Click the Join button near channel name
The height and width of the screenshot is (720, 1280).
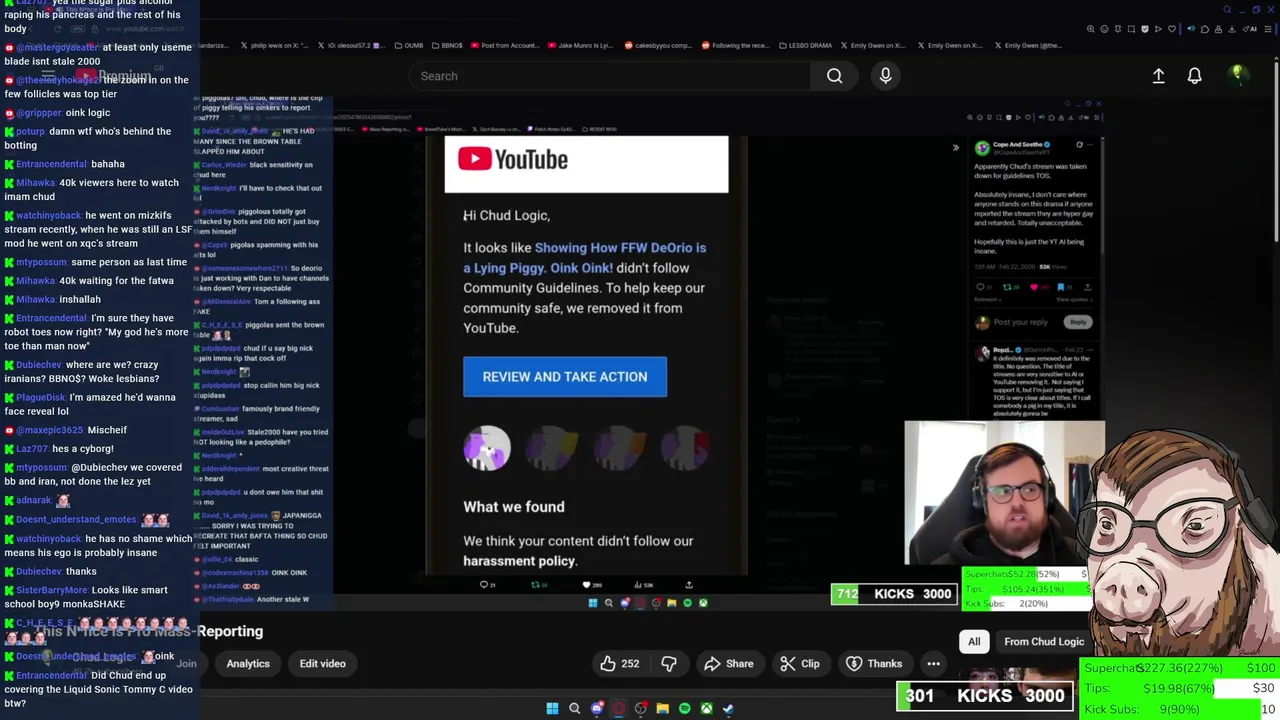click(187, 663)
